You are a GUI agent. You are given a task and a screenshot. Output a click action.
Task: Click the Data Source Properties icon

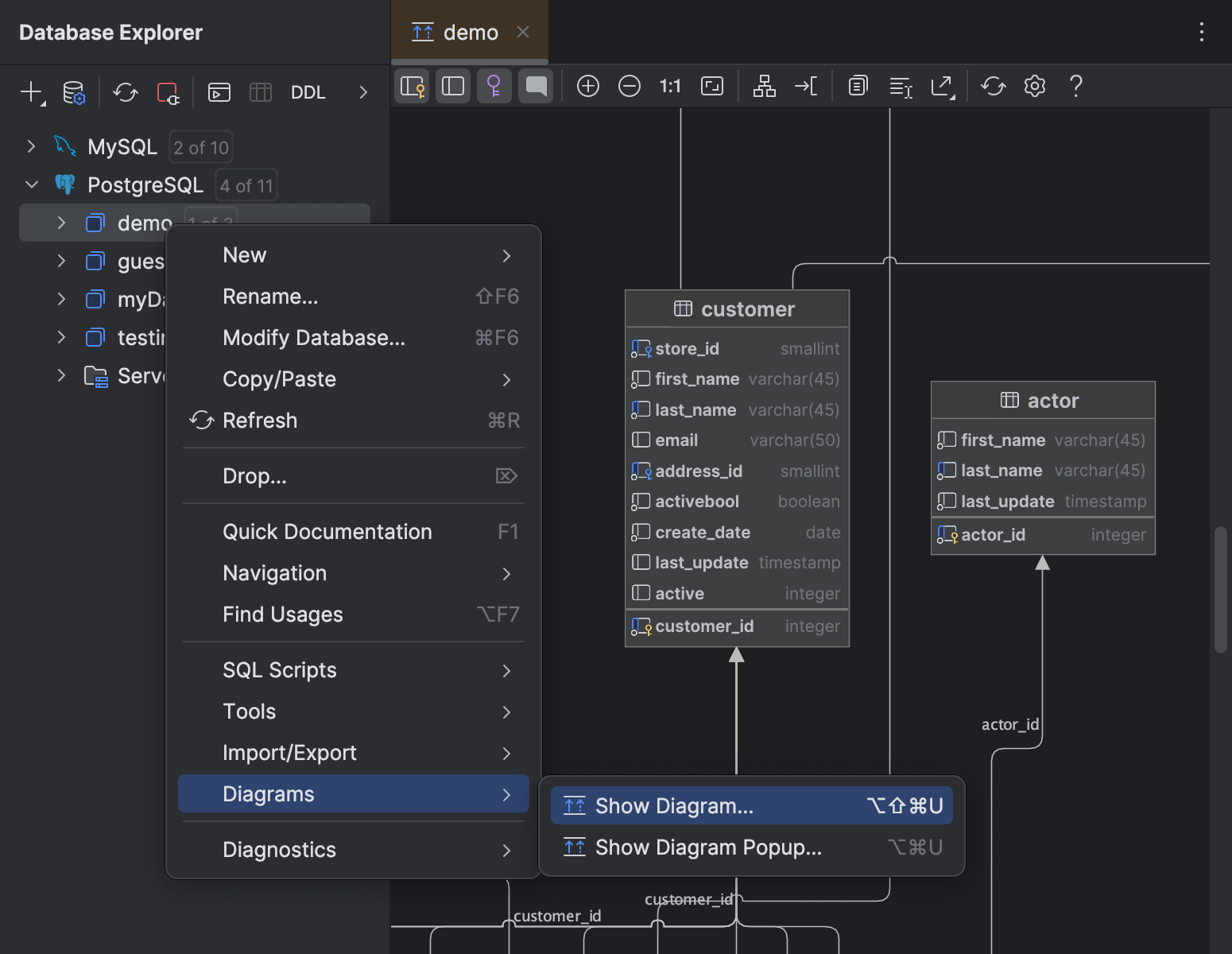pos(74,92)
